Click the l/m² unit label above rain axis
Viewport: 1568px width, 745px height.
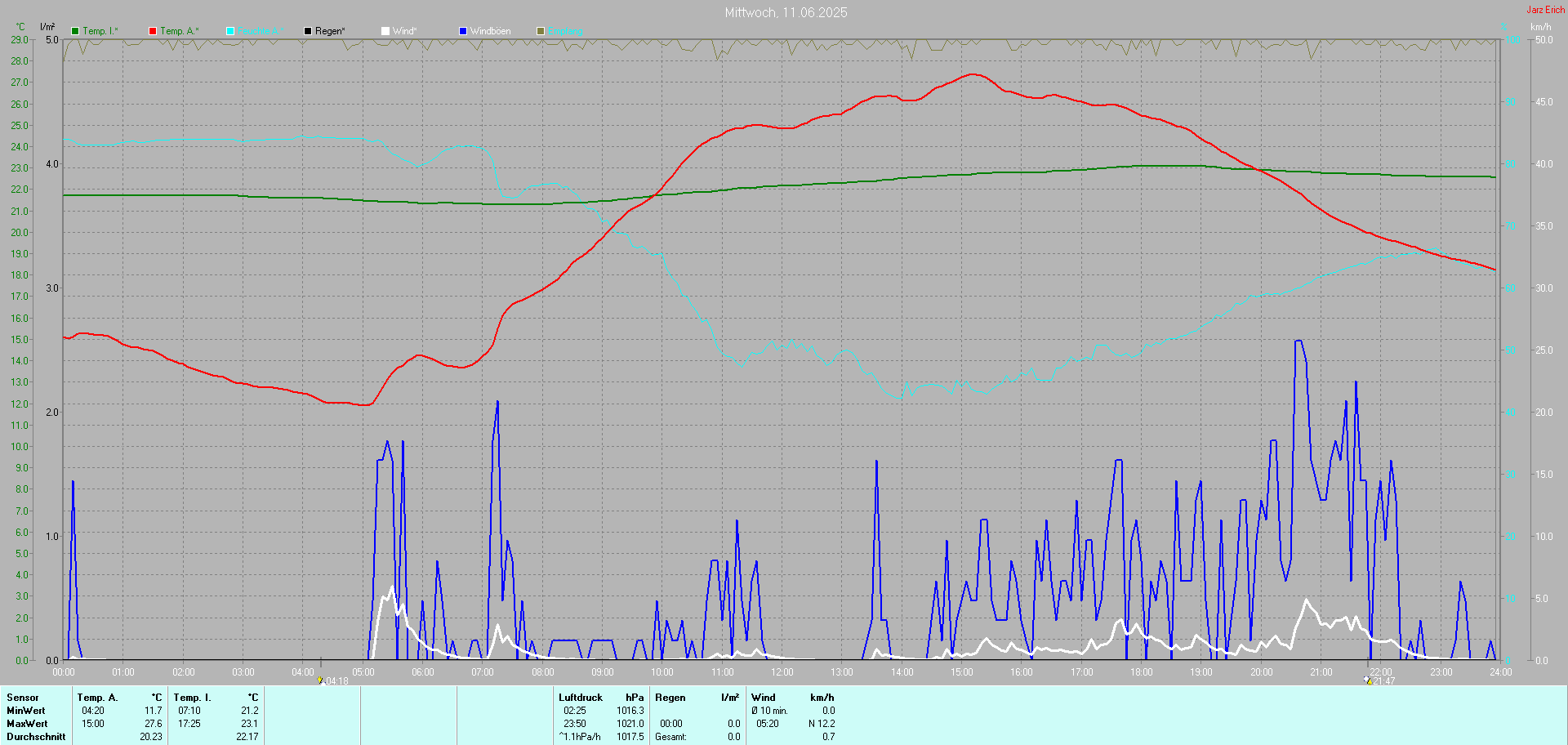47,27
